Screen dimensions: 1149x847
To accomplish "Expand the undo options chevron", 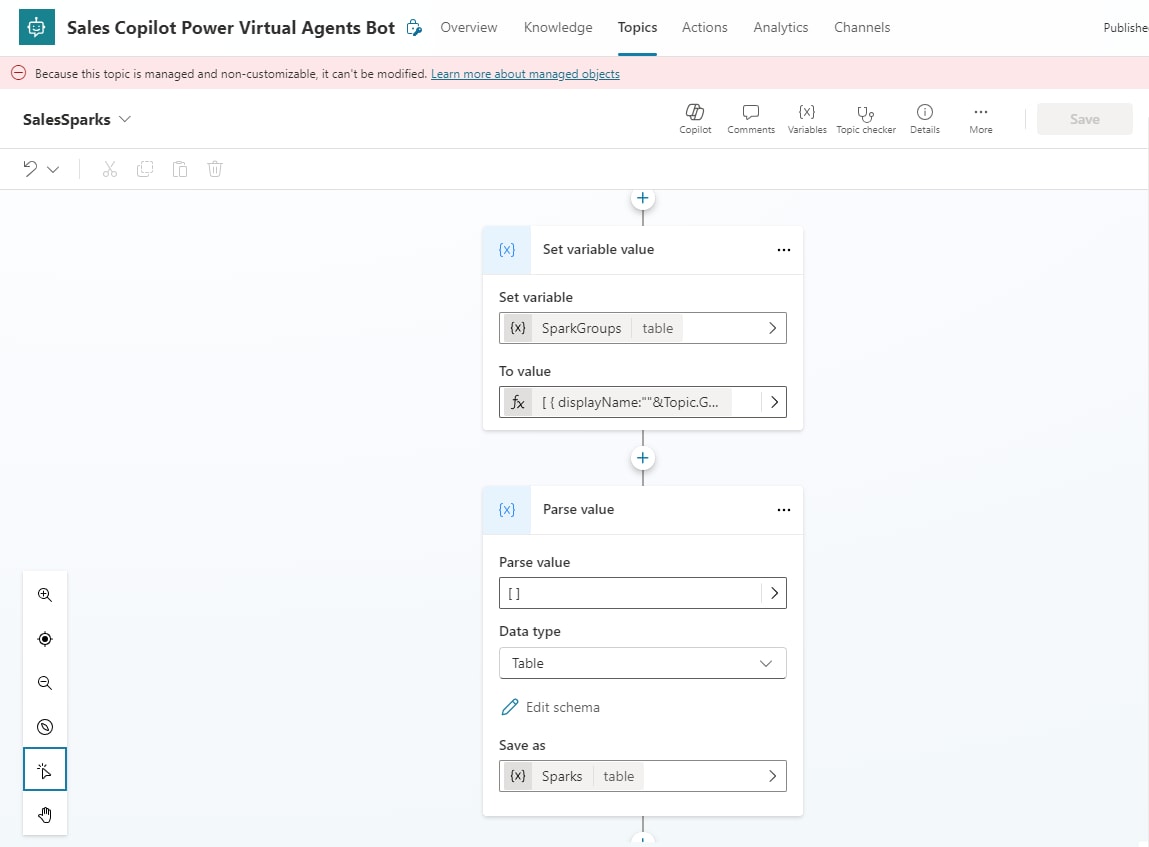I will click(53, 170).
